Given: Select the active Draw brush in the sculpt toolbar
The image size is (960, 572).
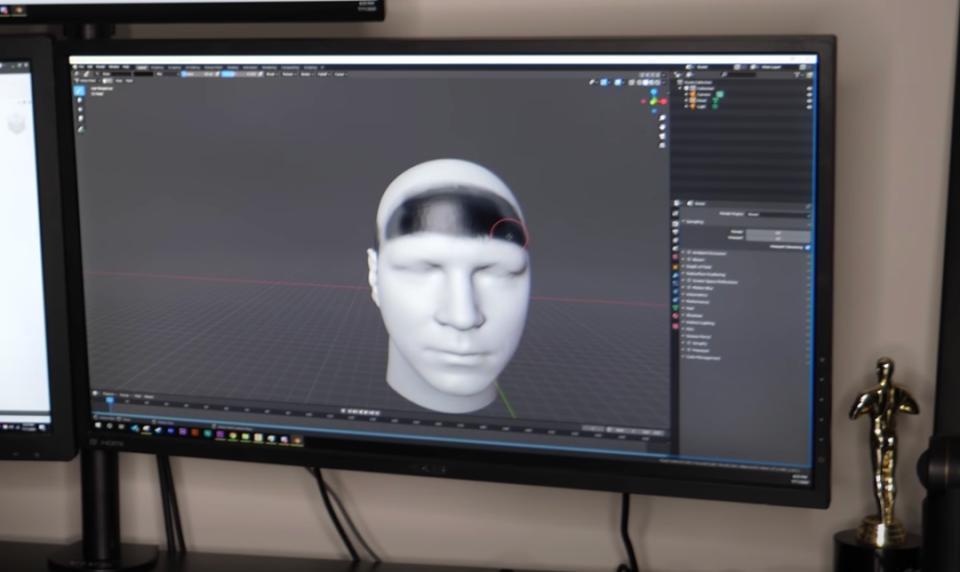Looking at the screenshot, I should [x=80, y=90].
